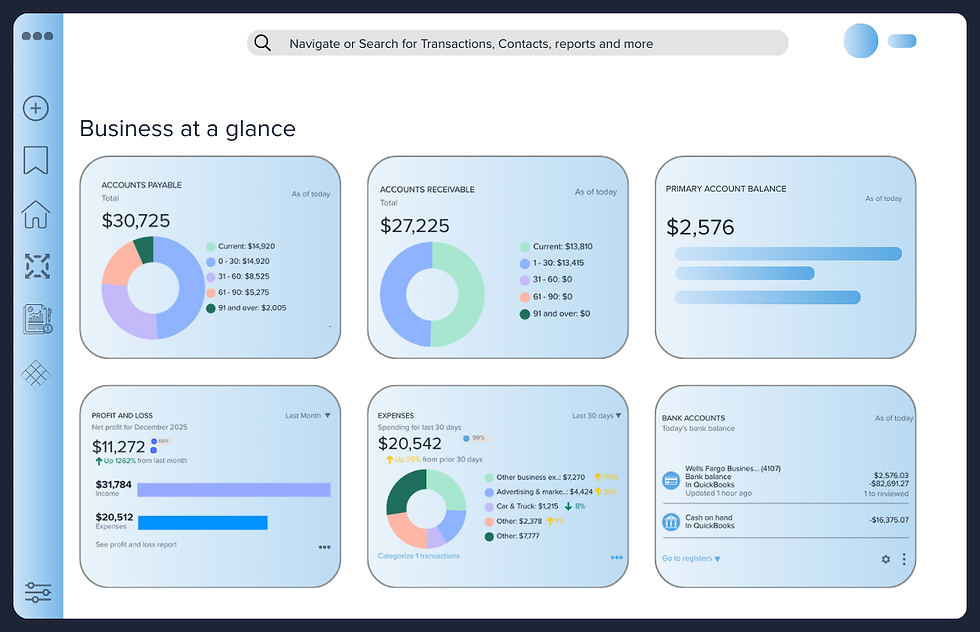This screenshot has width=980, height=632.
Task: Click the plus create-new icon in sidebar
Action: pyautogui.click(x=36, y=108)
